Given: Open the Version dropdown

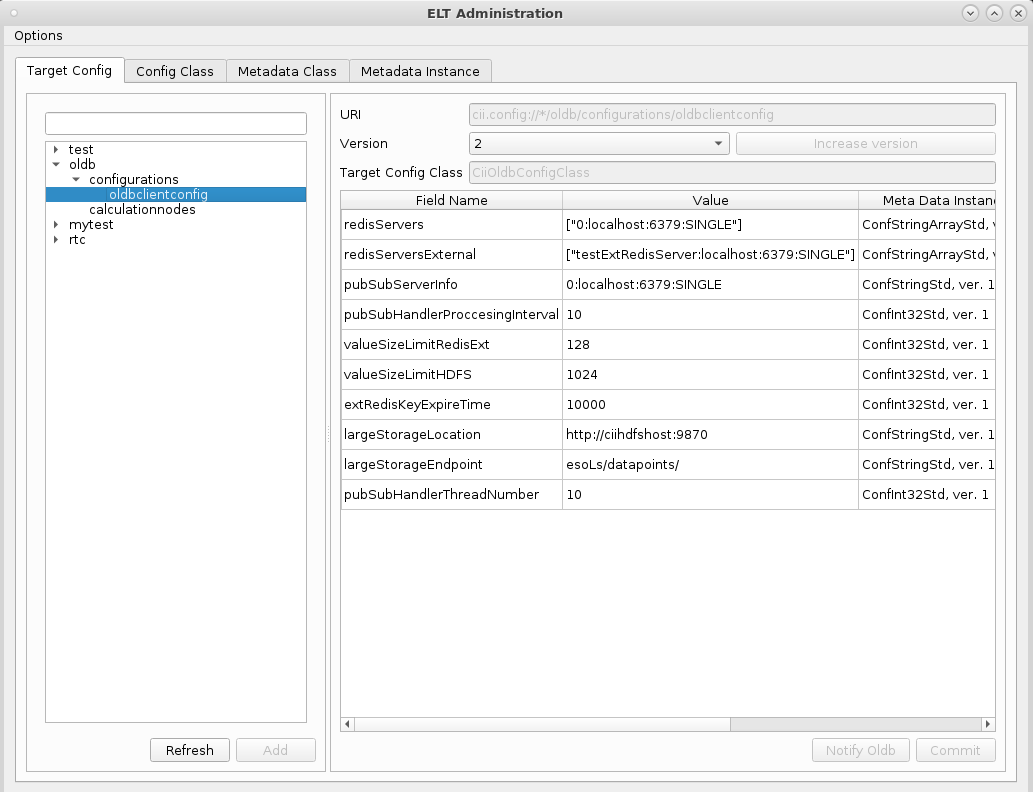Looking at the screenshot, I should tap(599, 144).
